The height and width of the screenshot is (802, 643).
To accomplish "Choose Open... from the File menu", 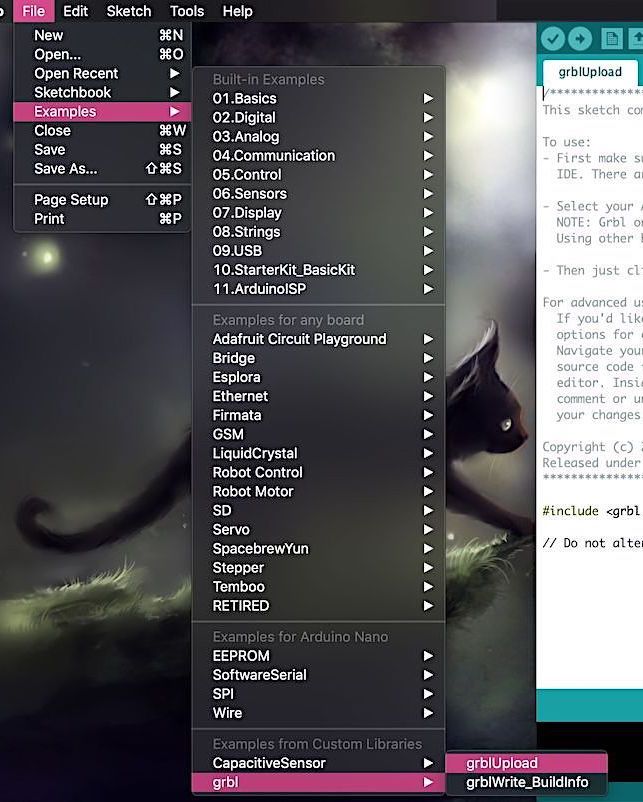I will (102, 54).
